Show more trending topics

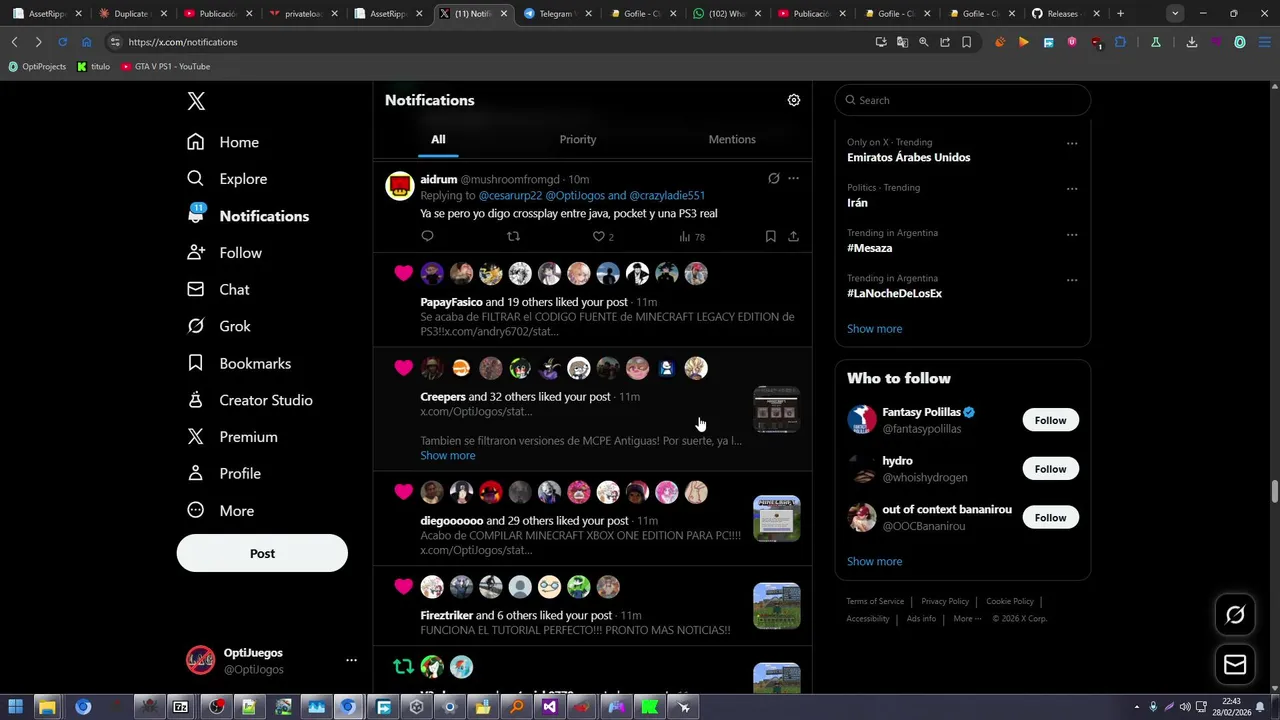(874, 328)
